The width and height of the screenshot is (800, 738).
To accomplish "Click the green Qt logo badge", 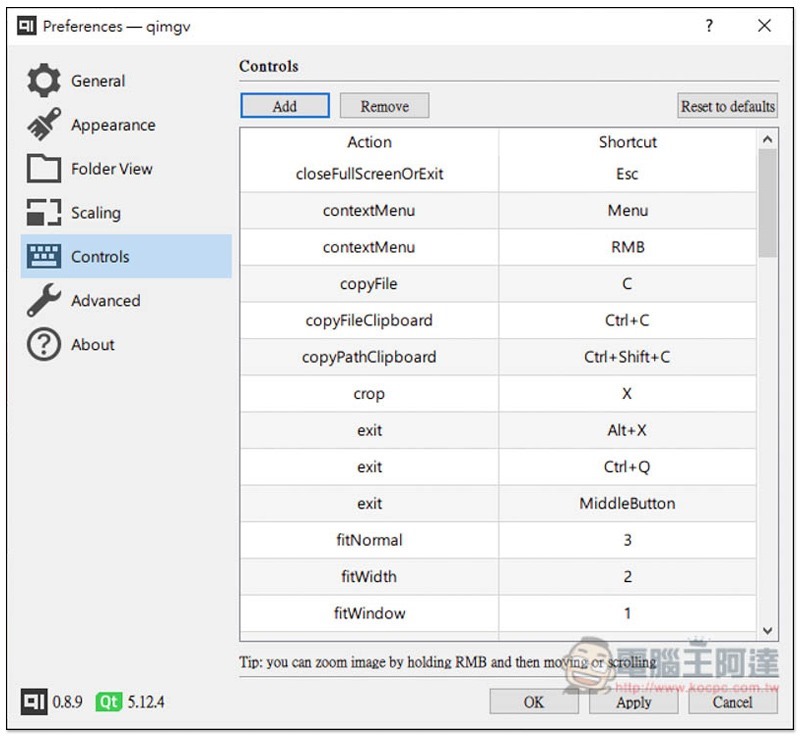I will (109, 702).
